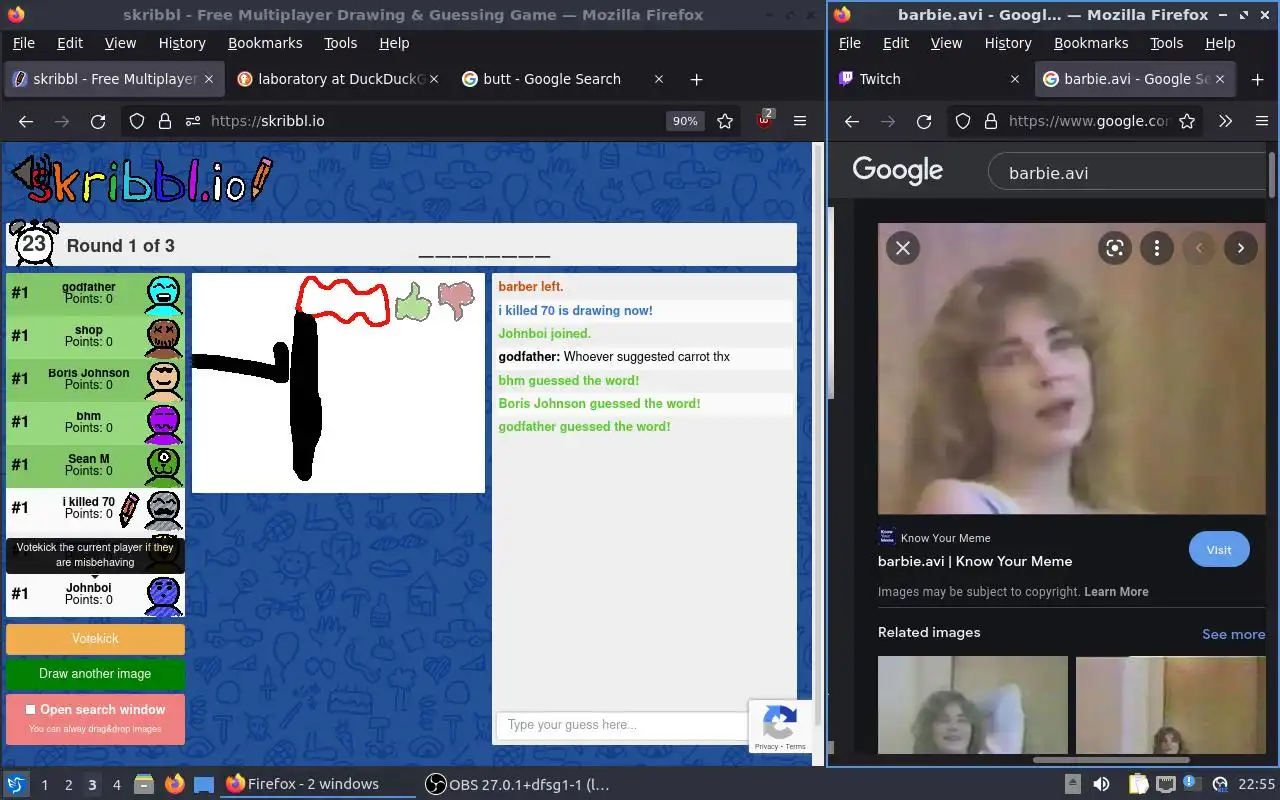Open Learn More copyright link
The image size is (1280, 800).
pos(1116,591)
